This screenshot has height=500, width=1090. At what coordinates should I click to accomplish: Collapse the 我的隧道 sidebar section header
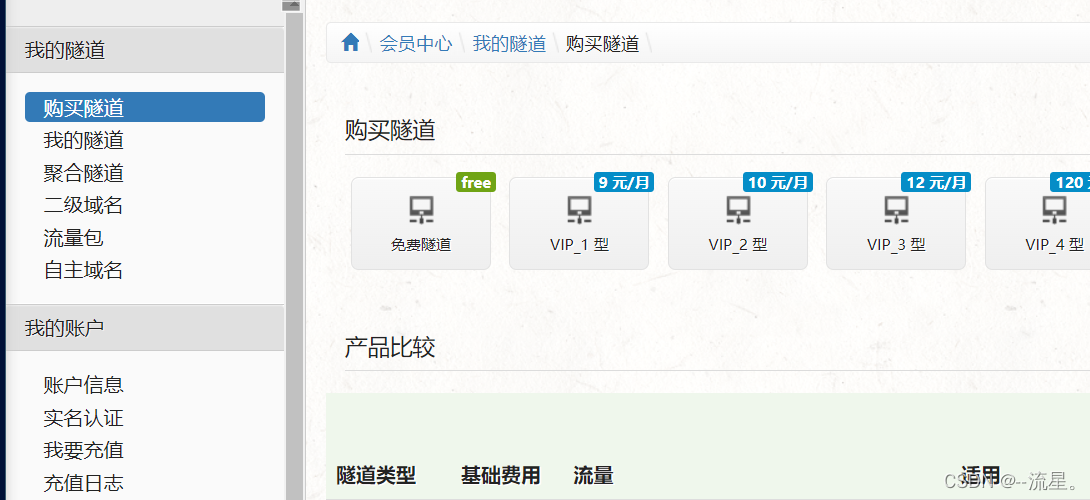click(145, 50)
